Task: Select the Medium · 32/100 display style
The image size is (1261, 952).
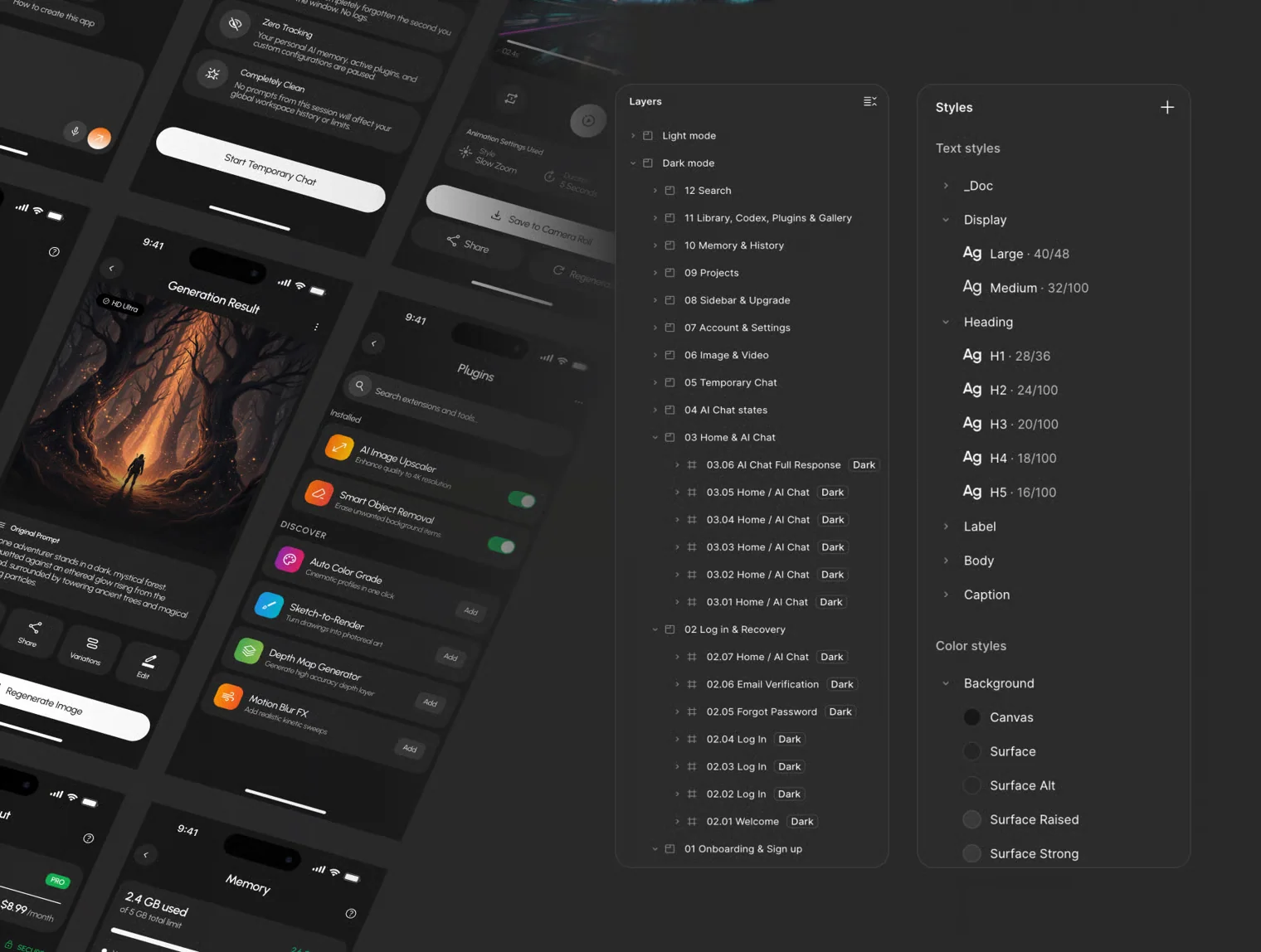Action: tap(1025, 288)
